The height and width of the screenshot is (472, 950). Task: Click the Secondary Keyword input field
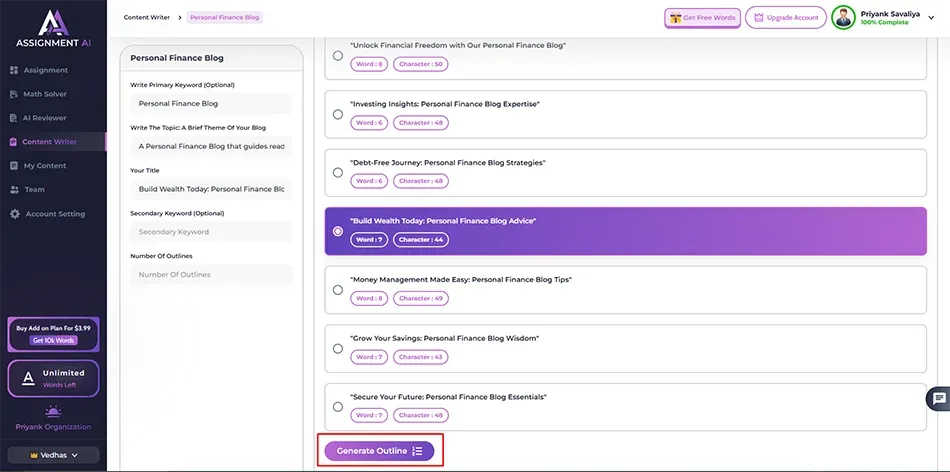(x=210, y=232)
